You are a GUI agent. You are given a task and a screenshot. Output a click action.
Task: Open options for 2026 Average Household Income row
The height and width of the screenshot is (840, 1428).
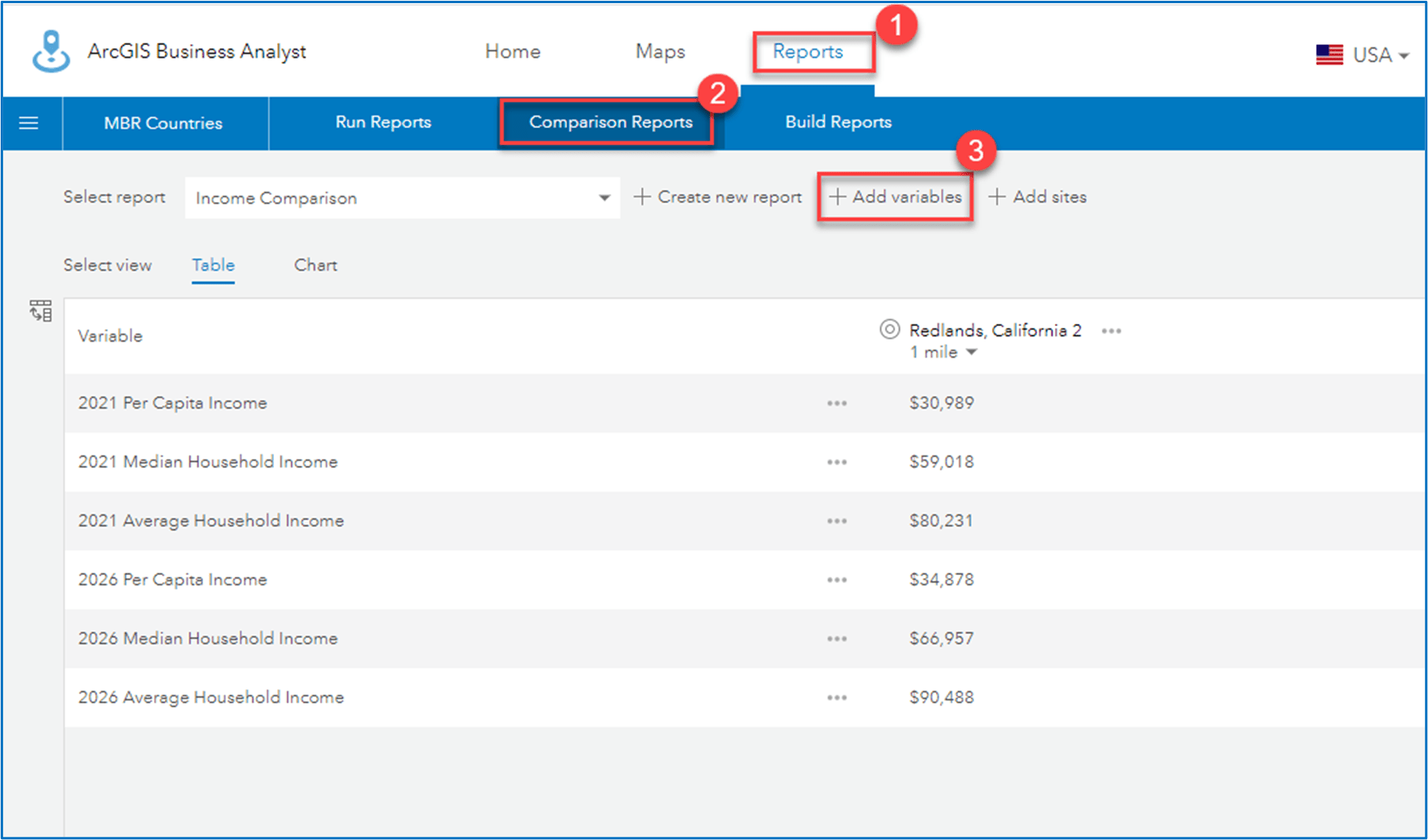click(x=836, y=697)
